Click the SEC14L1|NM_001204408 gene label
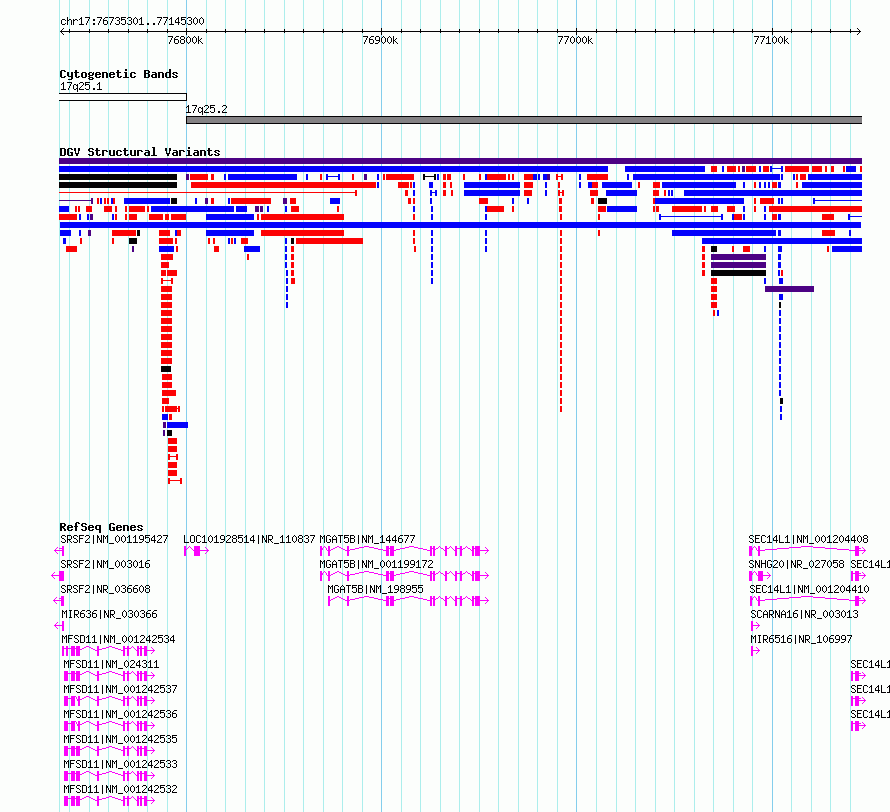The height and width of the screenshot is (812, 890). tap(808, 539)
